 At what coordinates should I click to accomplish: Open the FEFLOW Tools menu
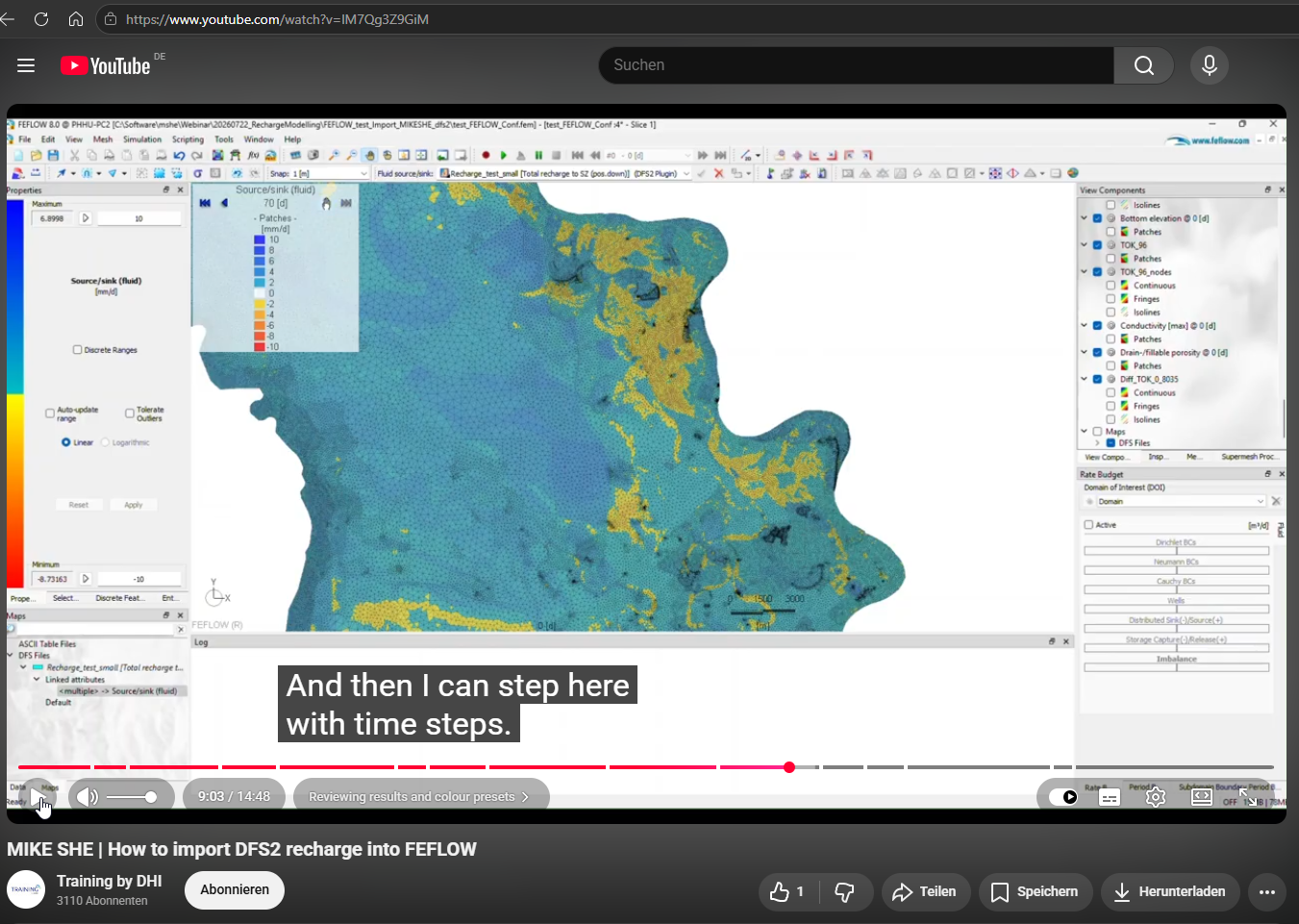tap(224, 139)
